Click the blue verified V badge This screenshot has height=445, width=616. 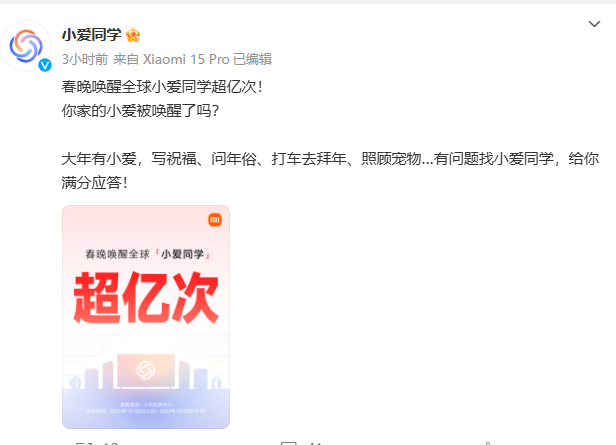pos(45,65)
